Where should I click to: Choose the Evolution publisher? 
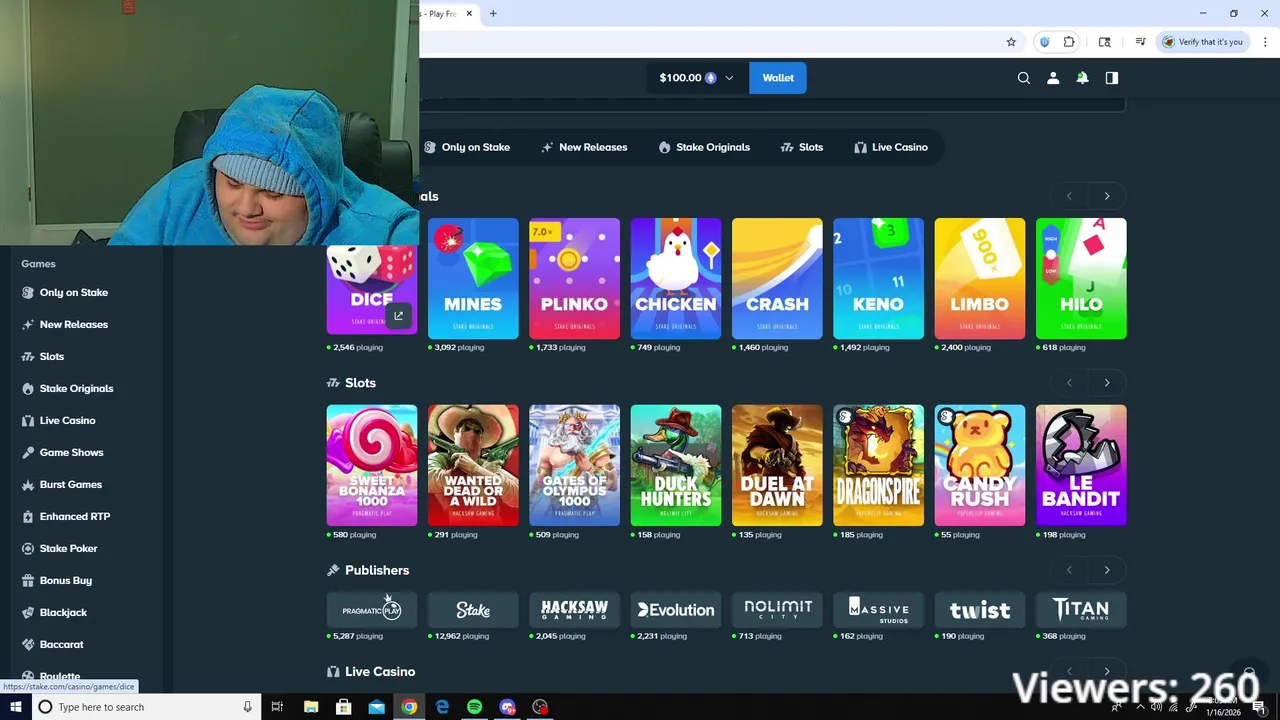click(x=676, y=610)
